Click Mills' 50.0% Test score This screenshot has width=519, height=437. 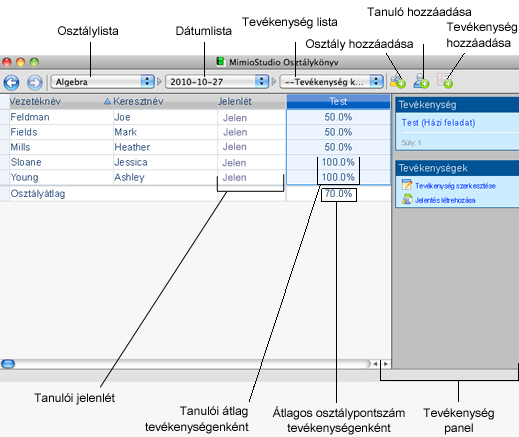click(338, 147)
